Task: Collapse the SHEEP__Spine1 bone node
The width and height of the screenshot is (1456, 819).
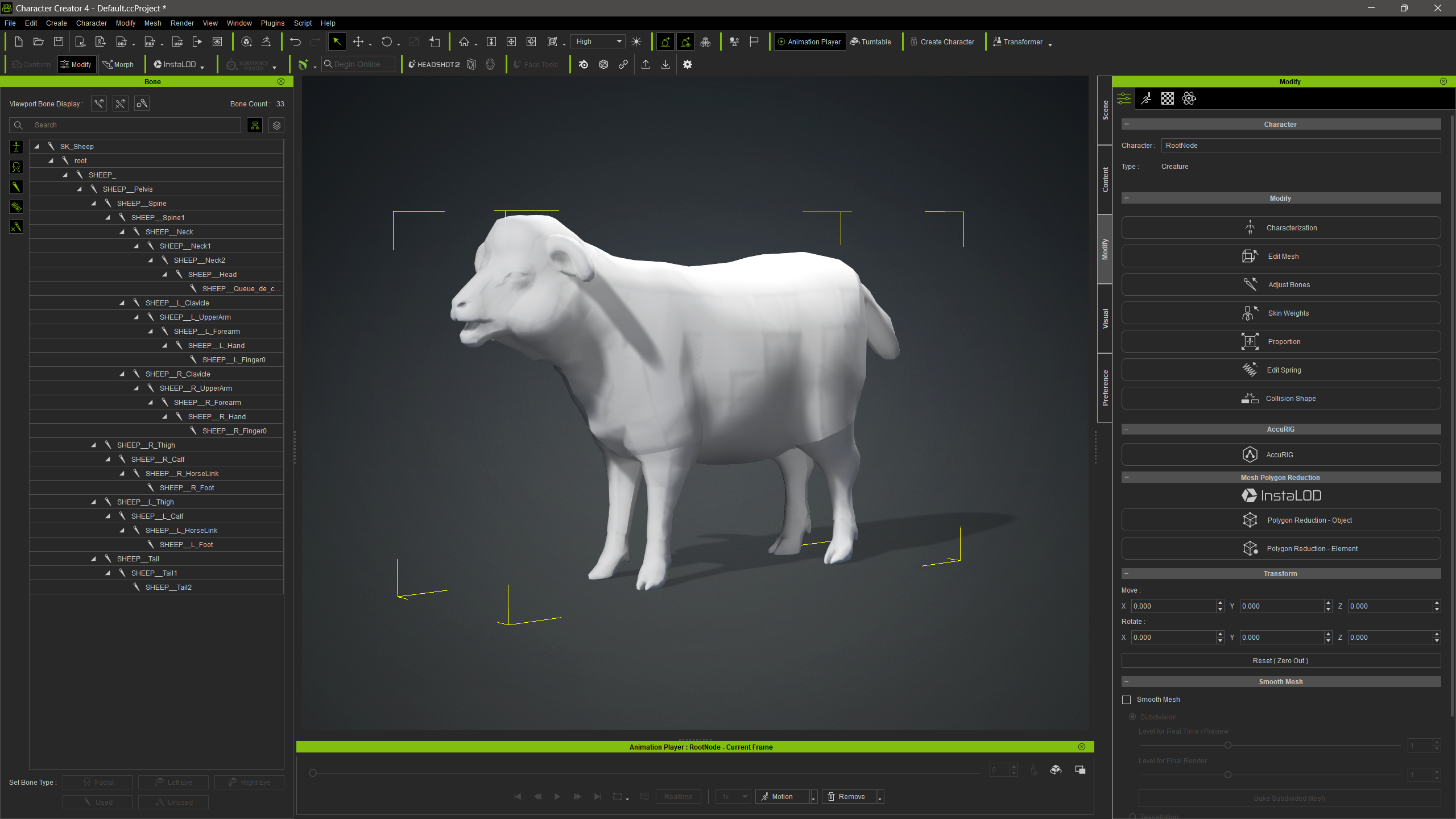Action: tap(108, 217)
